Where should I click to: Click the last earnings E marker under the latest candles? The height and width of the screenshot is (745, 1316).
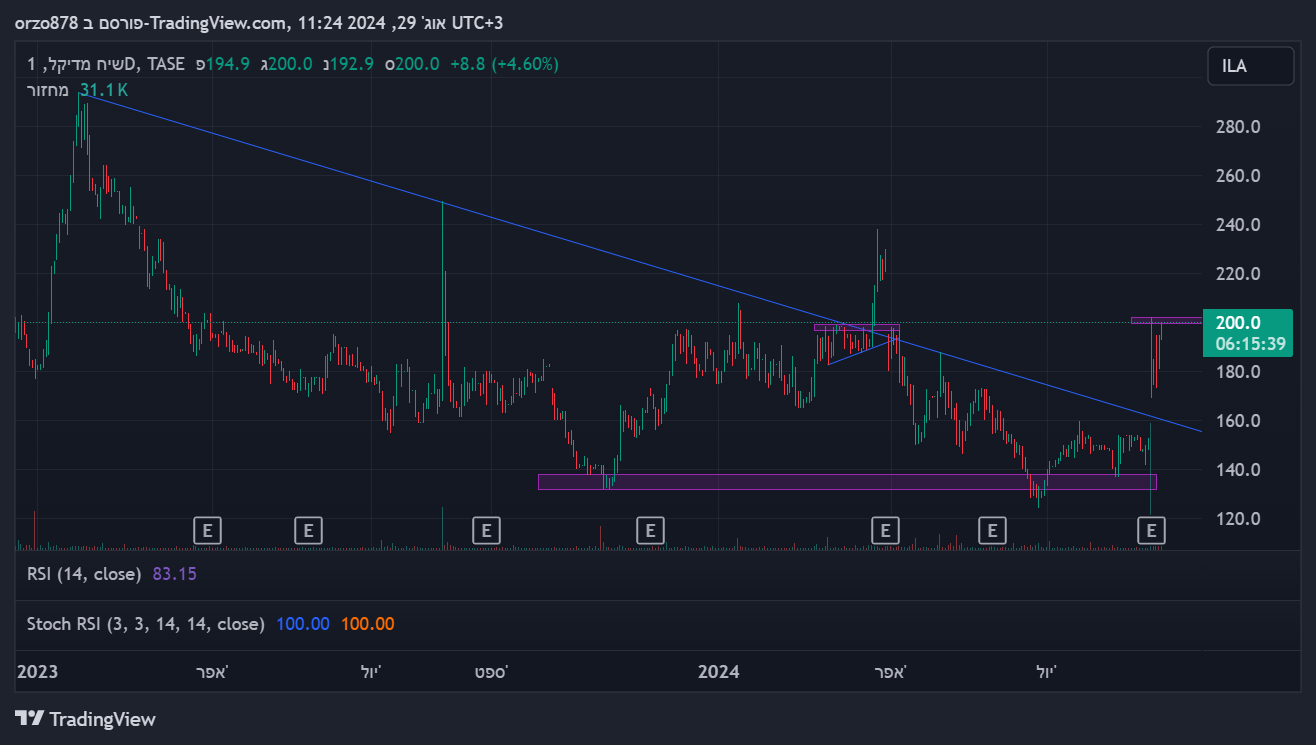tap(1151, 530)
